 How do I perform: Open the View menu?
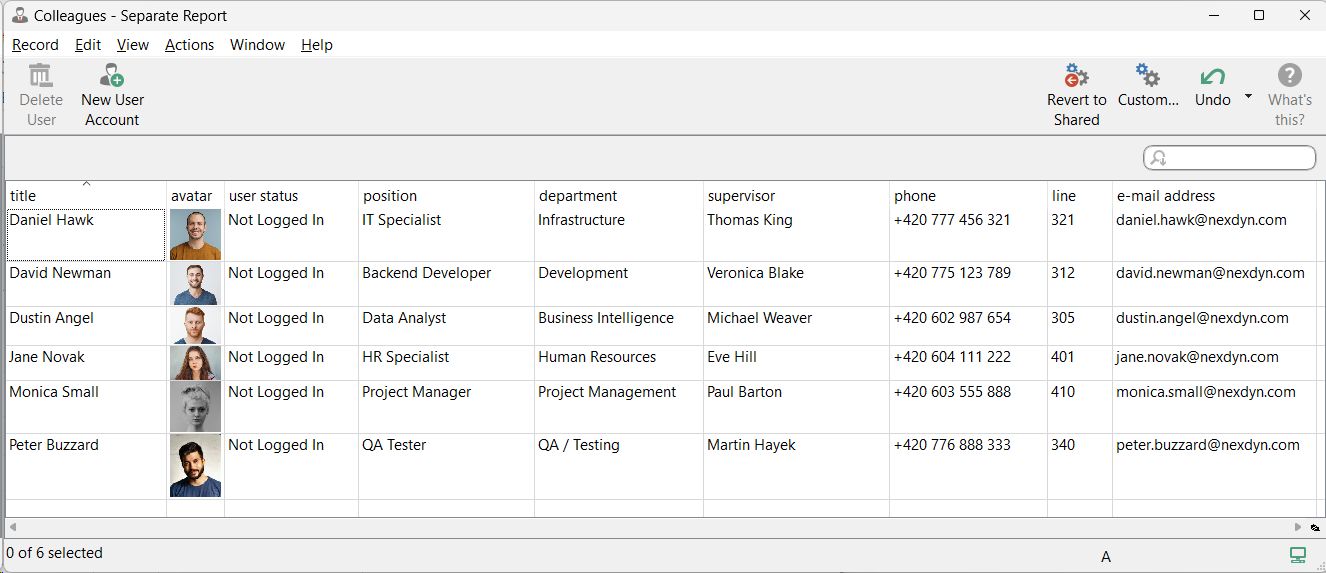point(132,45)
